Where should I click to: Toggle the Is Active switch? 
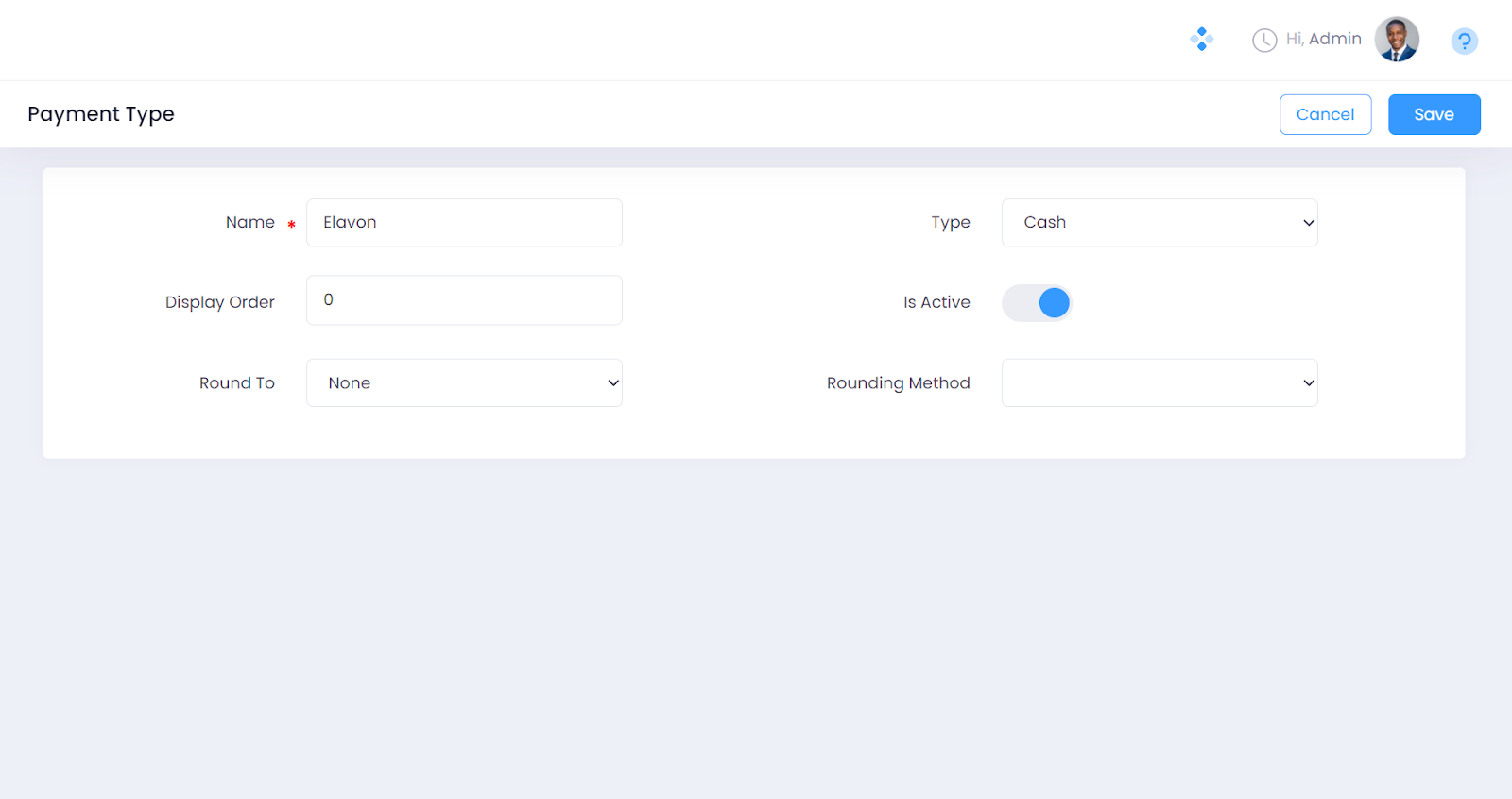(x=1037, y=303)
